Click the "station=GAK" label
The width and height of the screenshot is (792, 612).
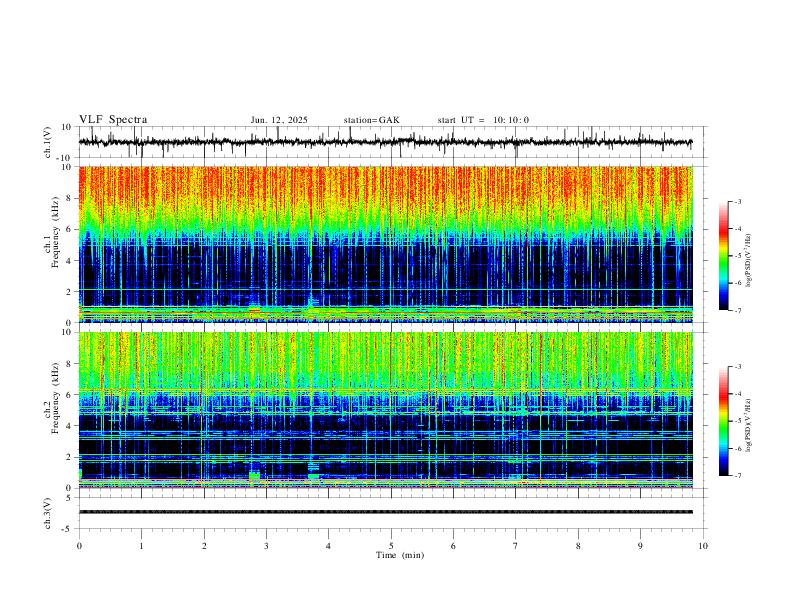tap(372, 120)
